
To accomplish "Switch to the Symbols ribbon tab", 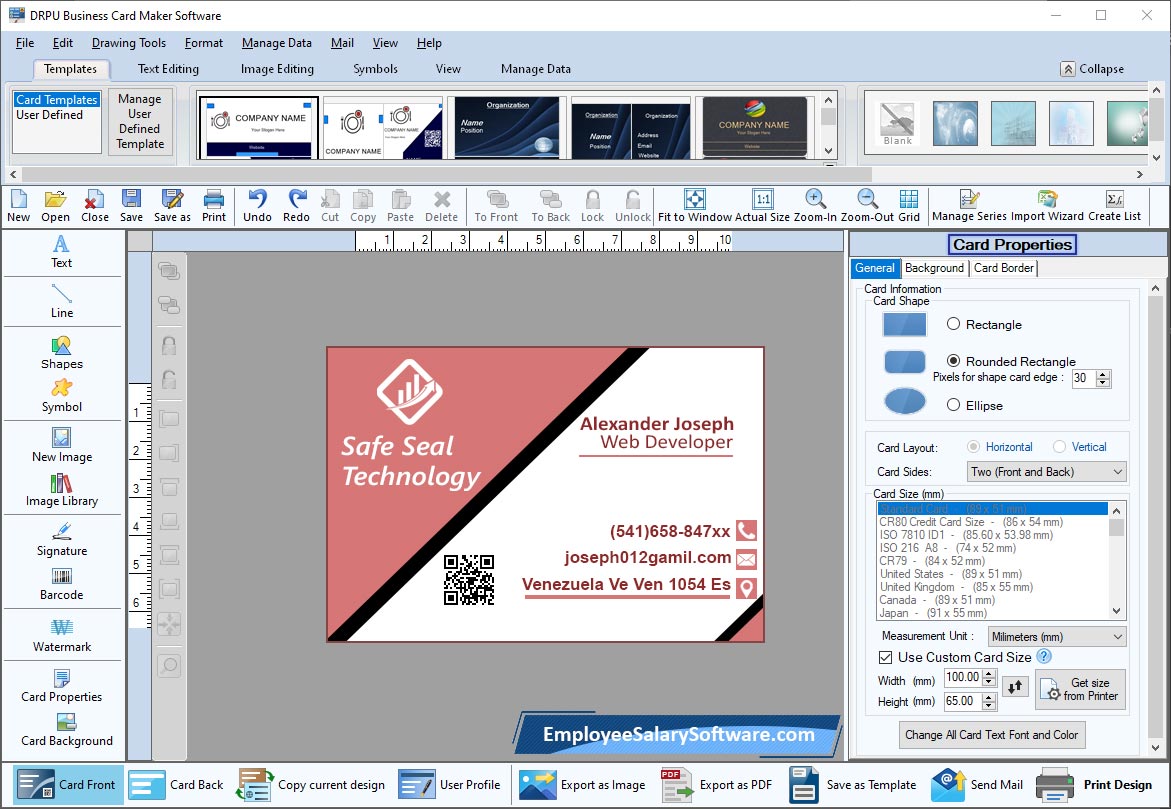I will coord(375,69).
